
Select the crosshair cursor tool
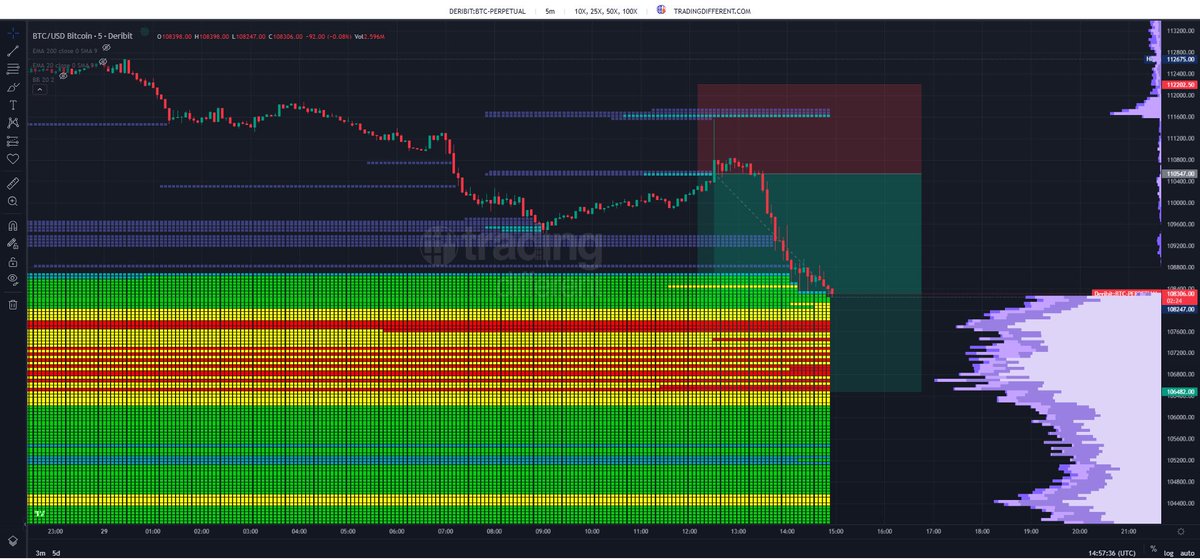click(x=13, y=32)
